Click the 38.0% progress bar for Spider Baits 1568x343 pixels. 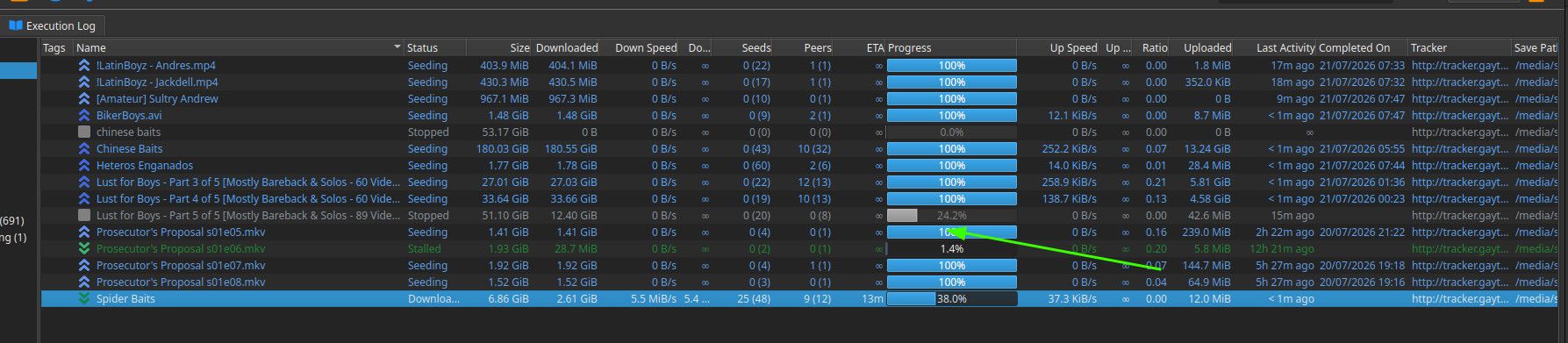pyautogui.click(x=952, y=298)
